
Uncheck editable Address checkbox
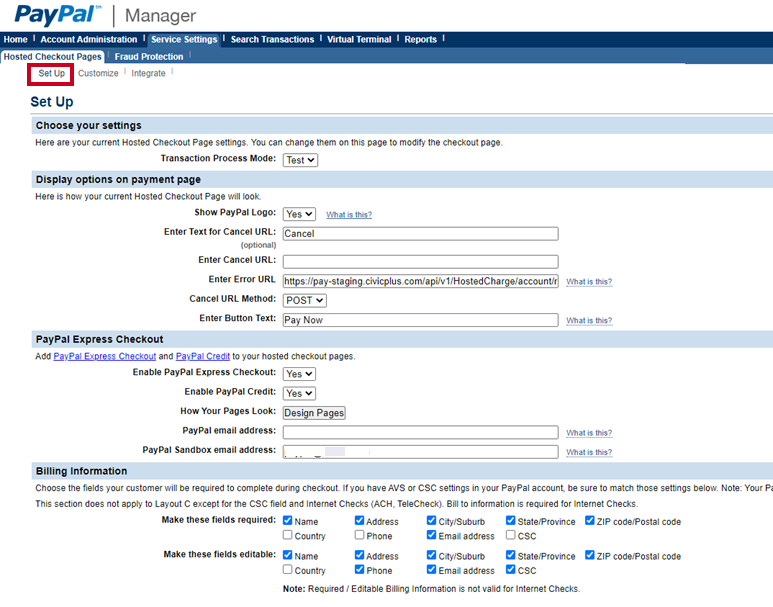[359, 555]
